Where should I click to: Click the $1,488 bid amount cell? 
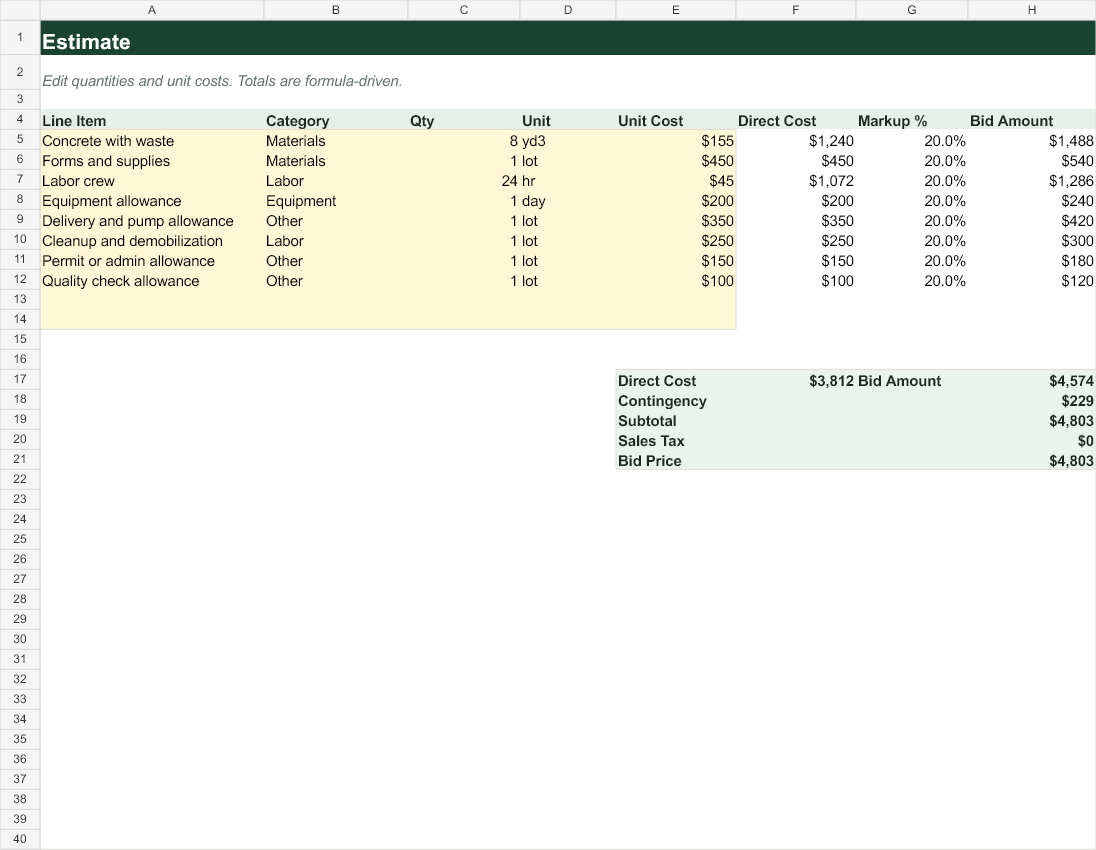tap(1032, 141)
